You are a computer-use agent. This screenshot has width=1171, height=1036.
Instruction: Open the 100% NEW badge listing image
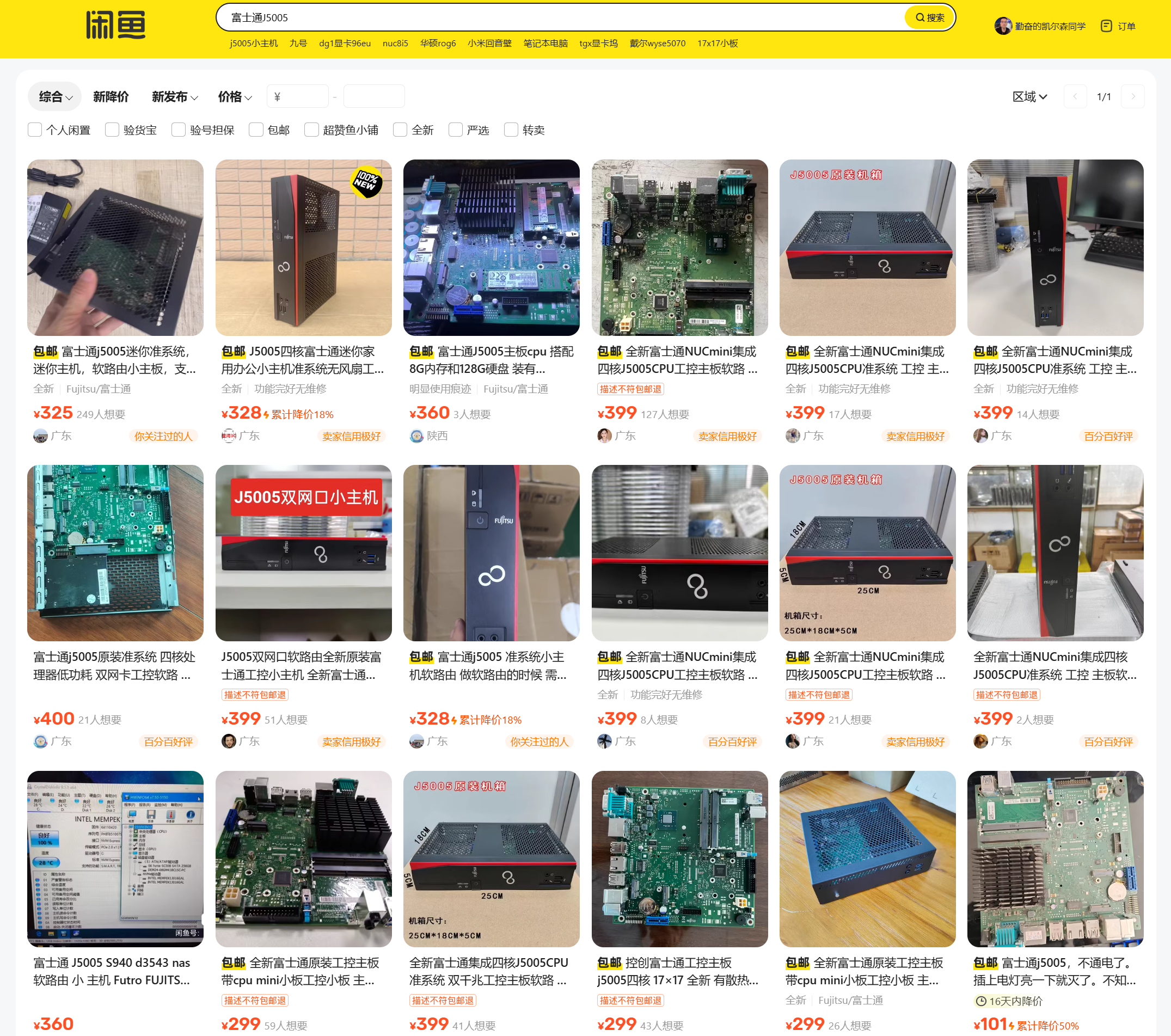pos(304,248)
